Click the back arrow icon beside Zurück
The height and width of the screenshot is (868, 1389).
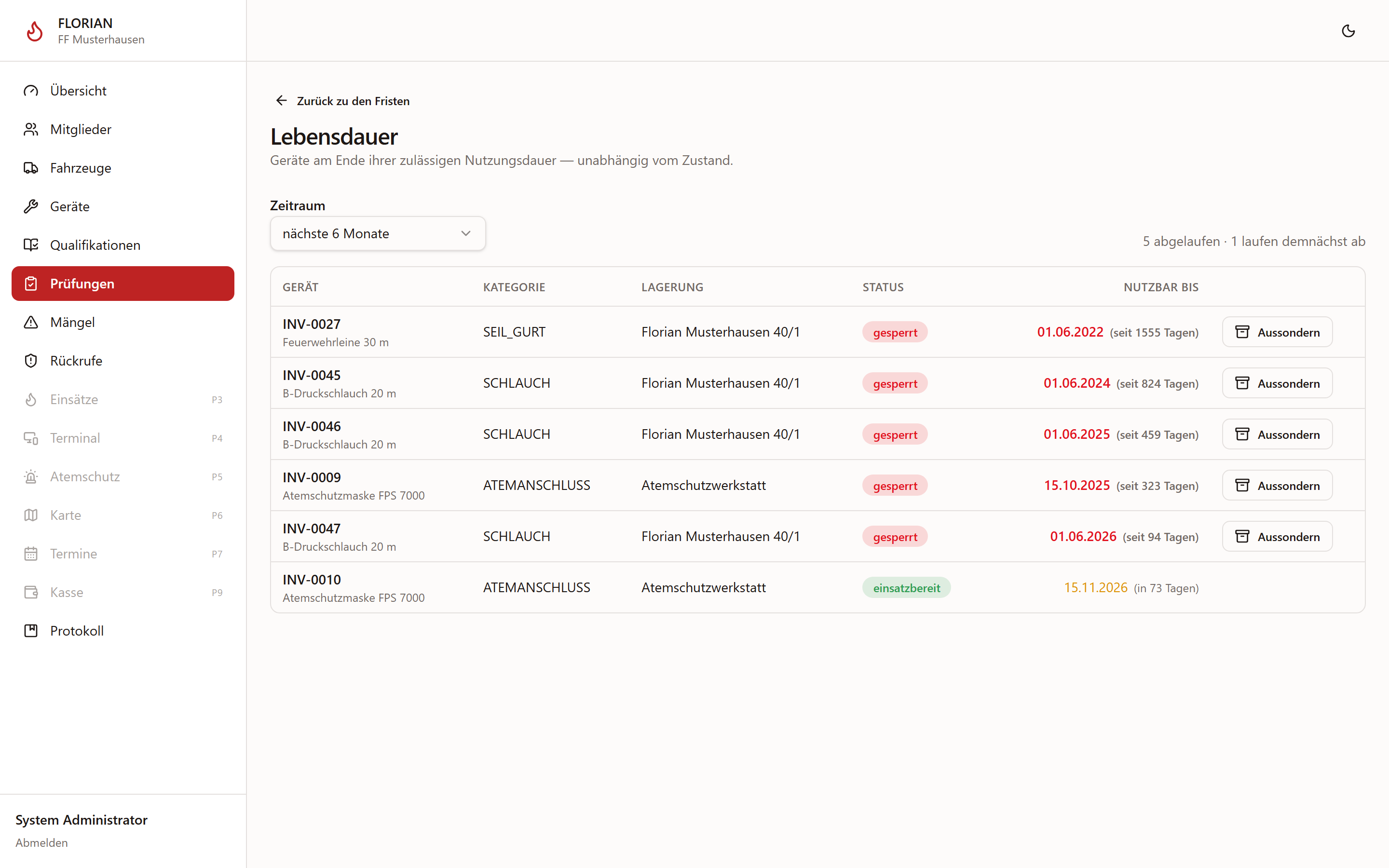281,100
